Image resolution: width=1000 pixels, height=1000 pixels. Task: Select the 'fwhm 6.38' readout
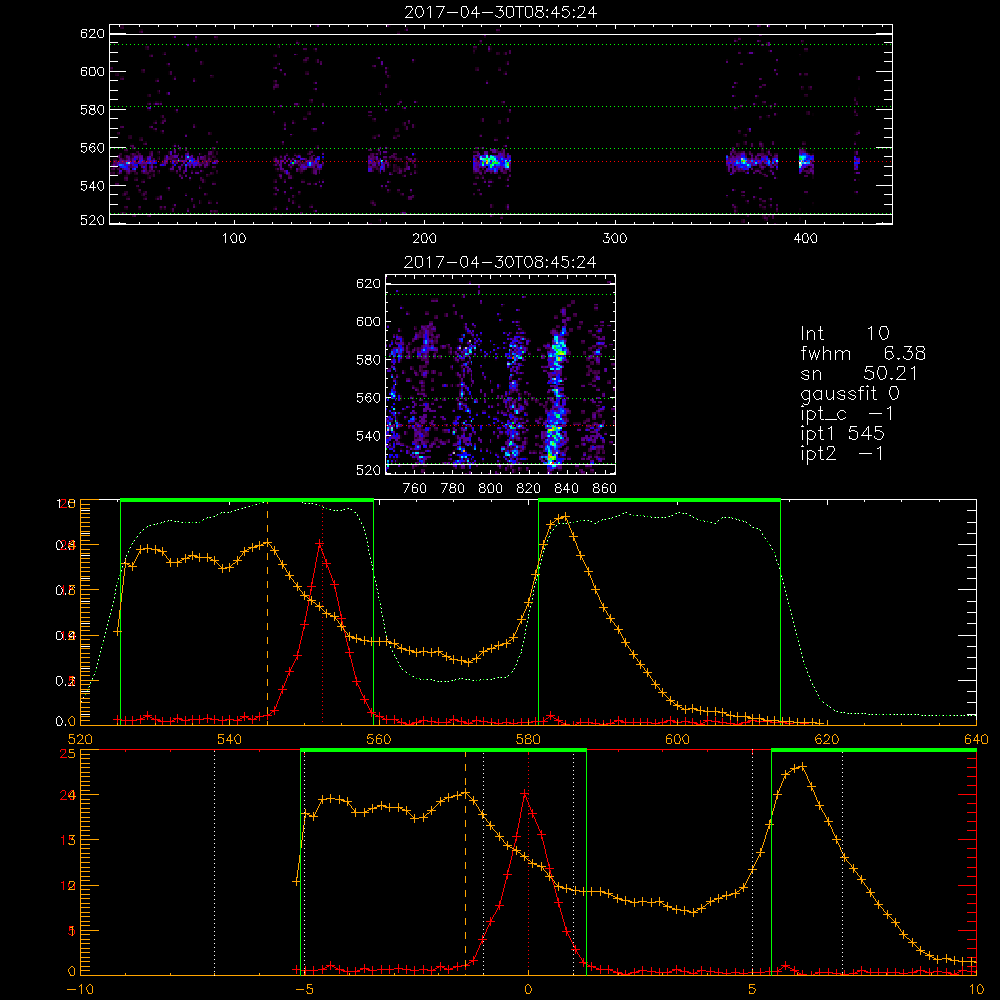coord(863,353)
